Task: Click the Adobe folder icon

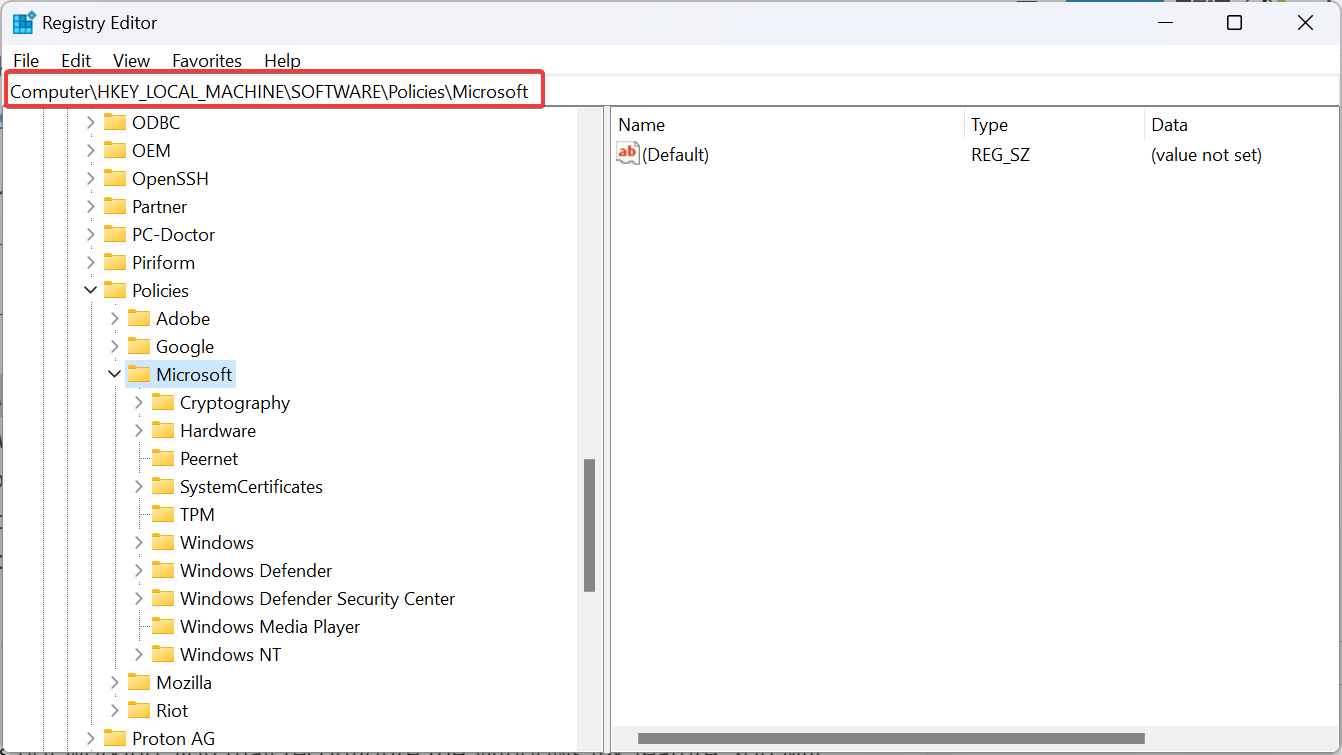Action: pyautogui.click(x=139, y=318)
